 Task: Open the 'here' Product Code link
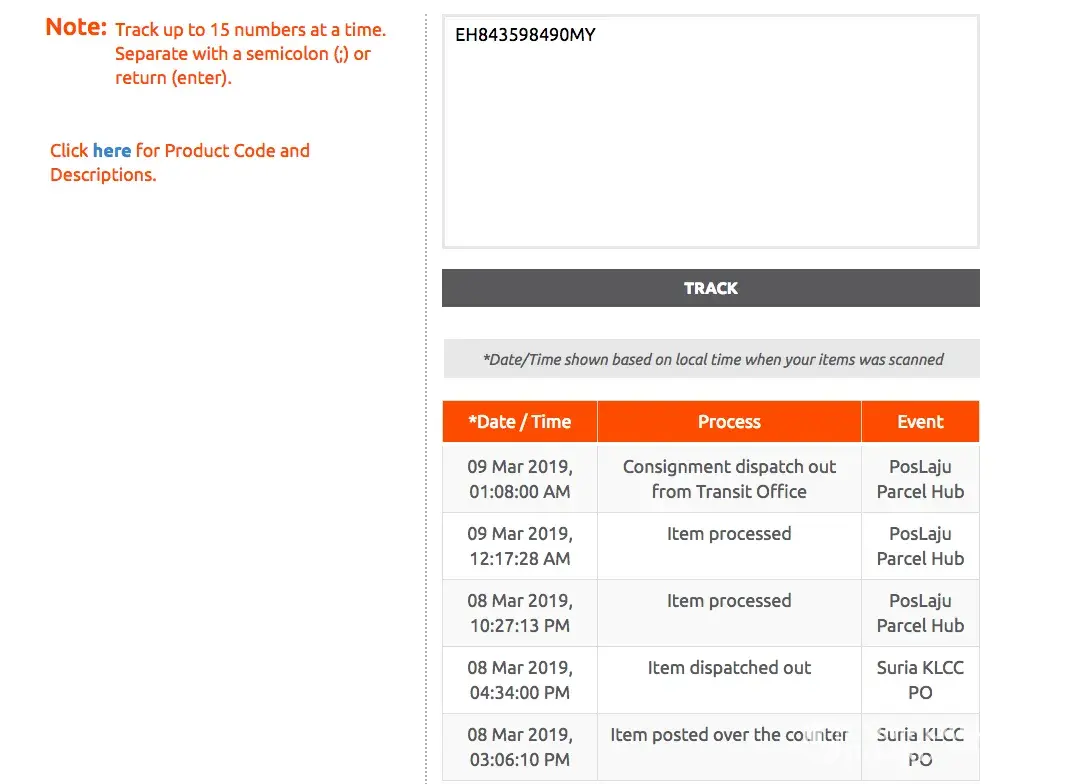point(111,151)
